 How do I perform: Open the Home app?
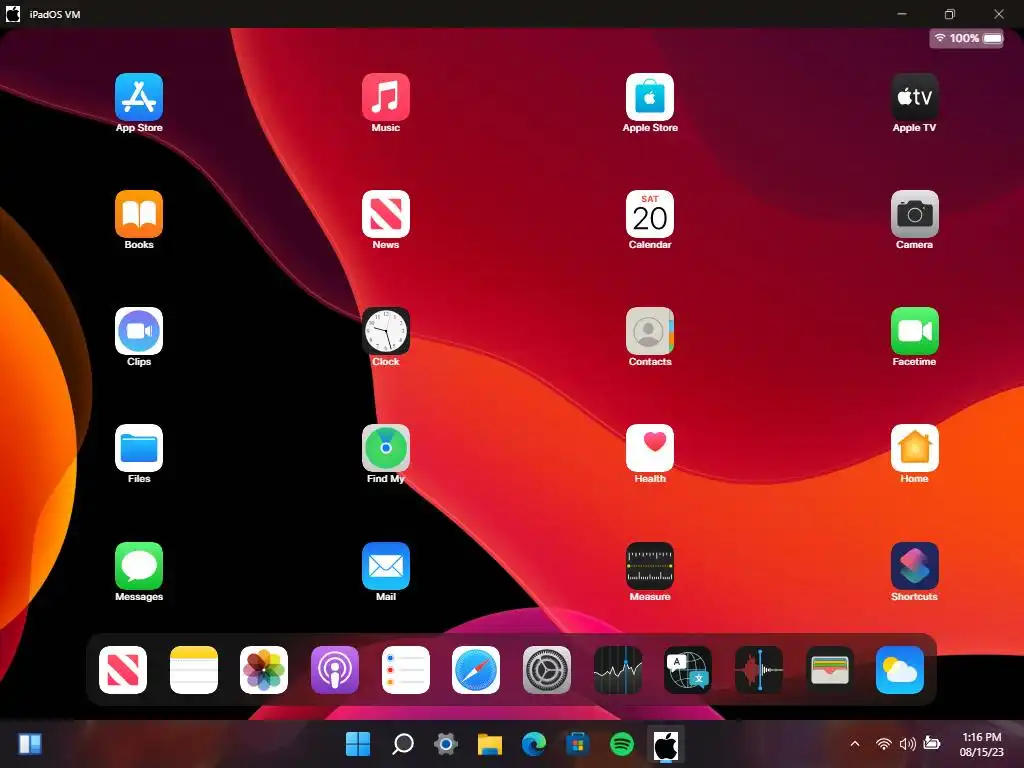(x=914, y=448)
